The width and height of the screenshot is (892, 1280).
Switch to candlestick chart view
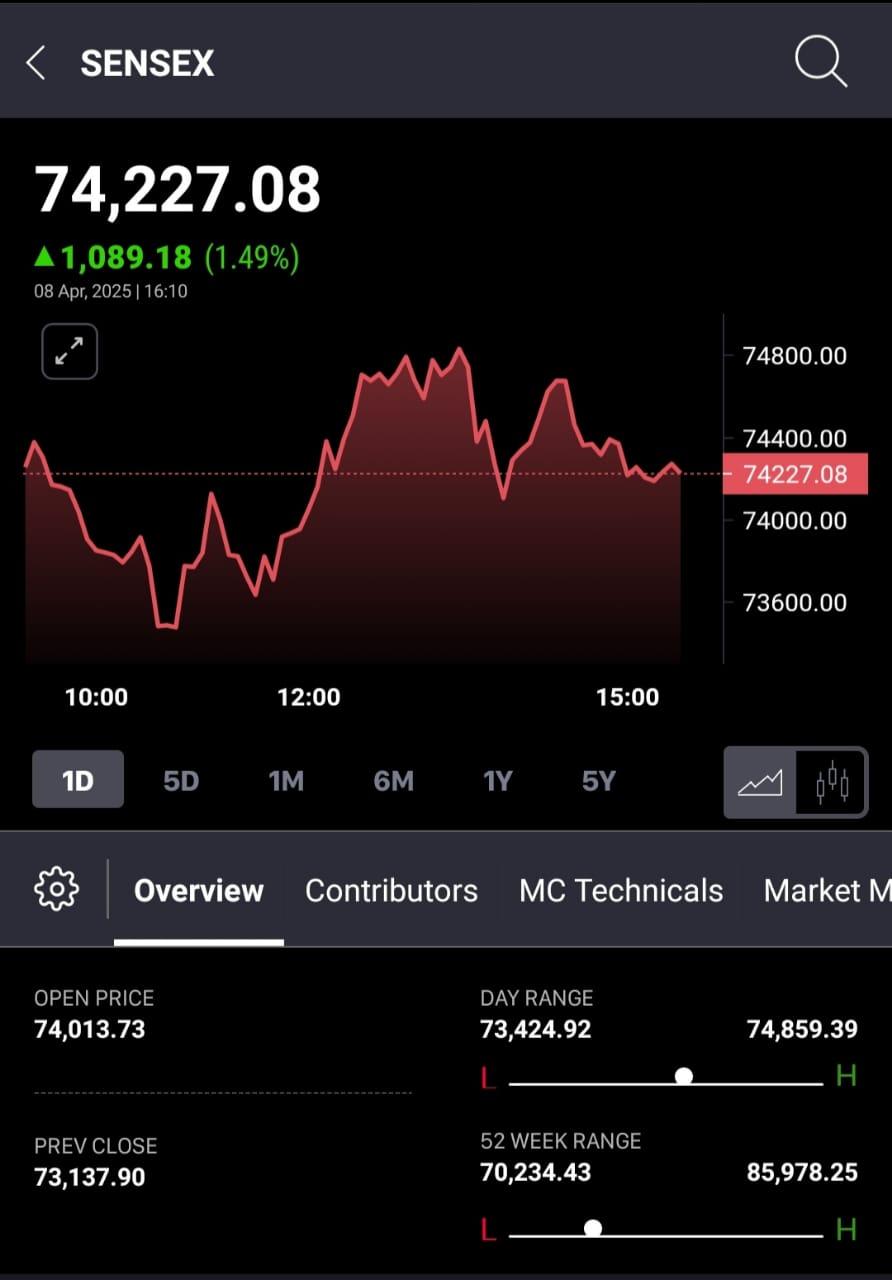point(832,781)
